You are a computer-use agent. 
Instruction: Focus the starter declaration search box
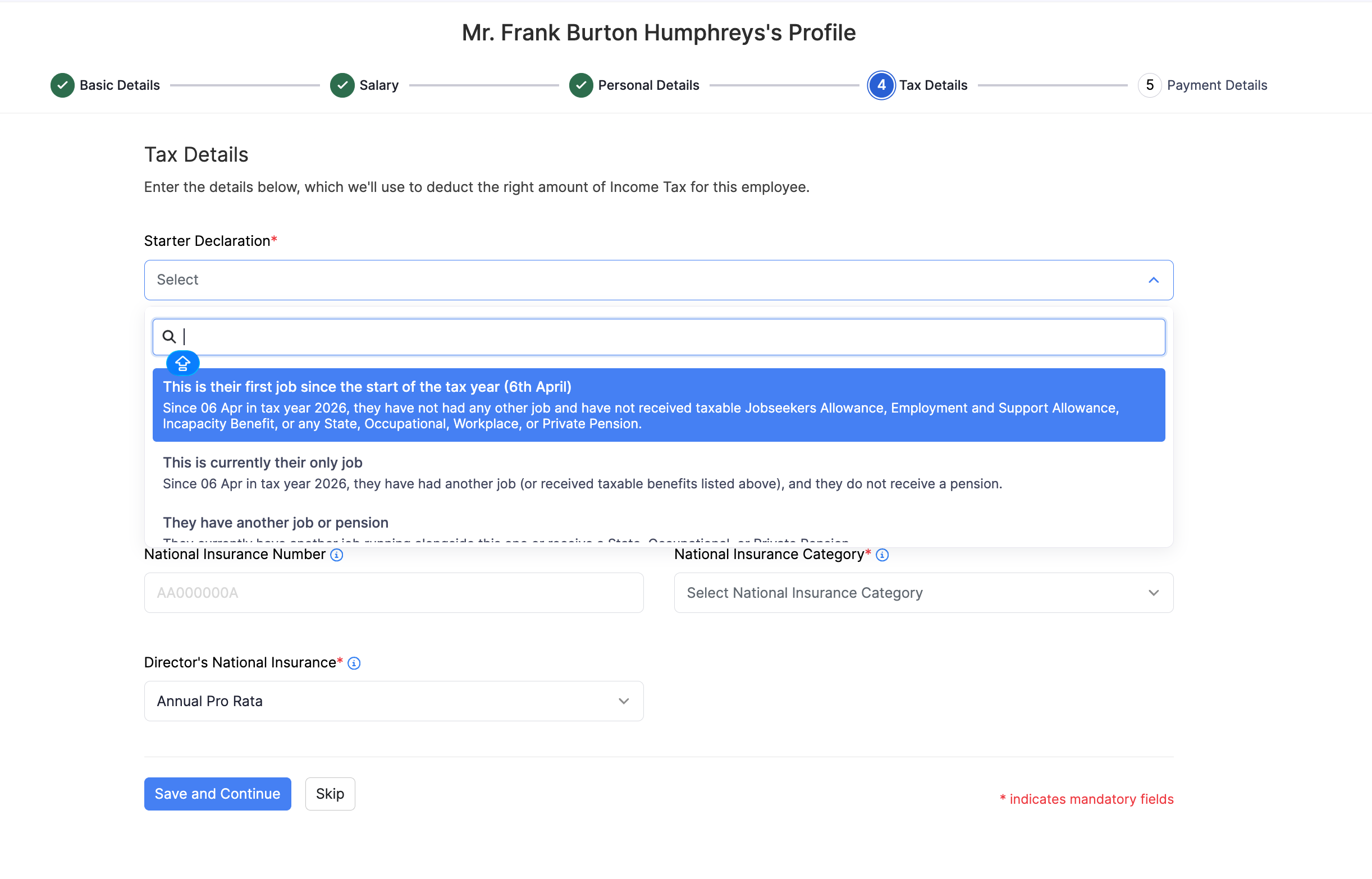coord(658,337)
